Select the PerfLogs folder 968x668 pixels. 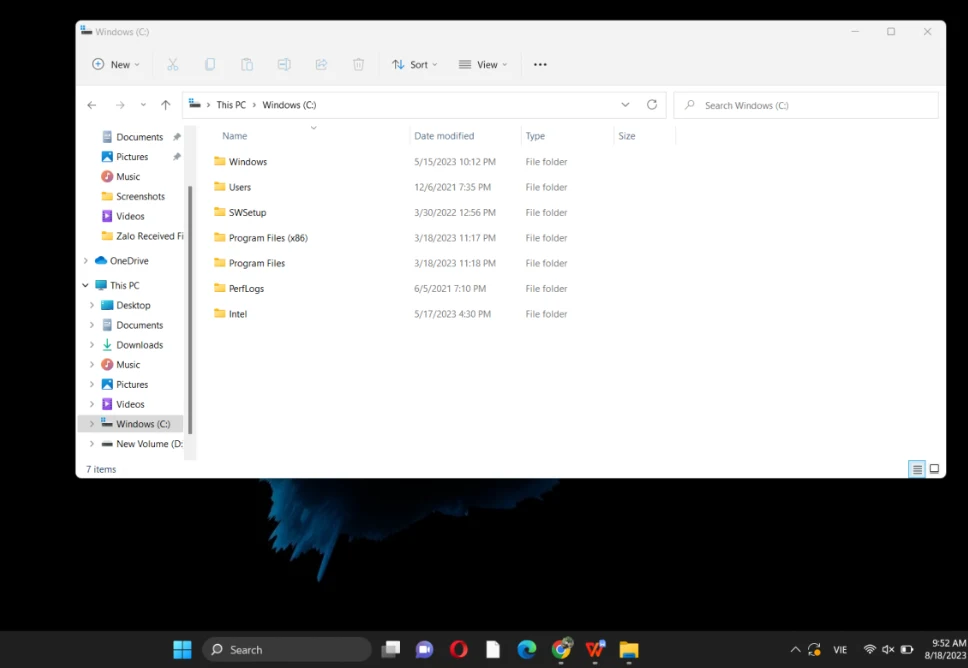coord(238,288)
